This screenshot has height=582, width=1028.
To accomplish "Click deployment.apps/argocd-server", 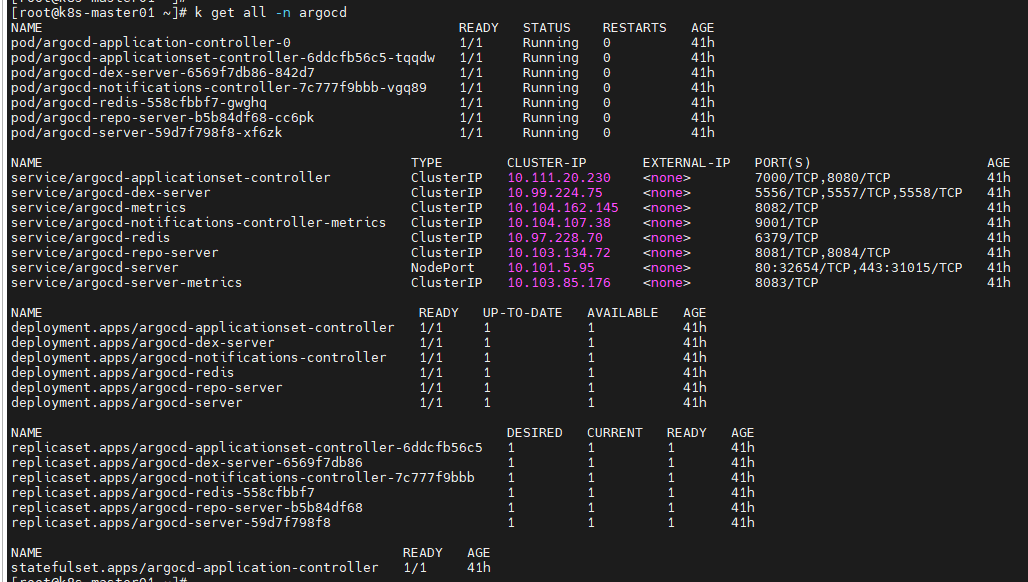I will [x=127, y=403].
